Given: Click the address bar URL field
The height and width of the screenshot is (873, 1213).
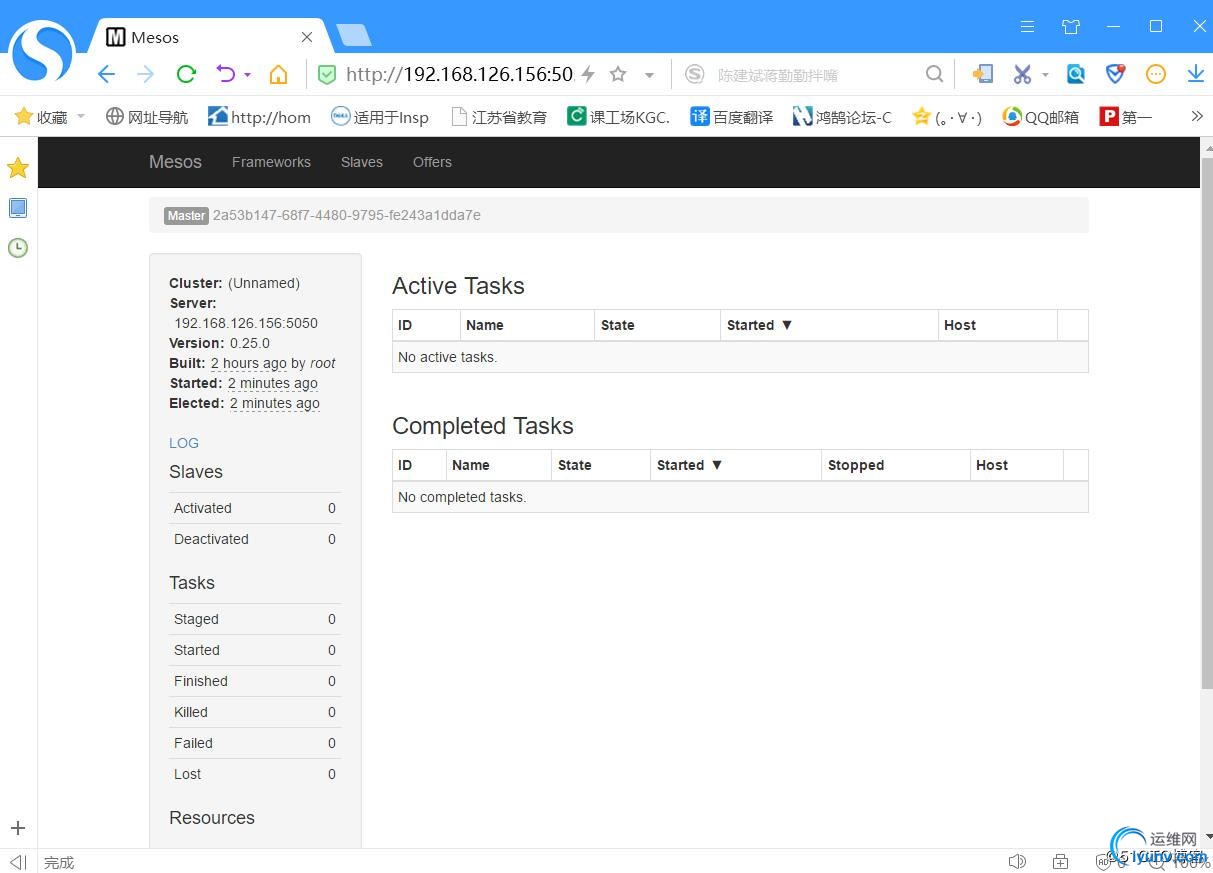Looking at the screenshot, I should 459,74.
